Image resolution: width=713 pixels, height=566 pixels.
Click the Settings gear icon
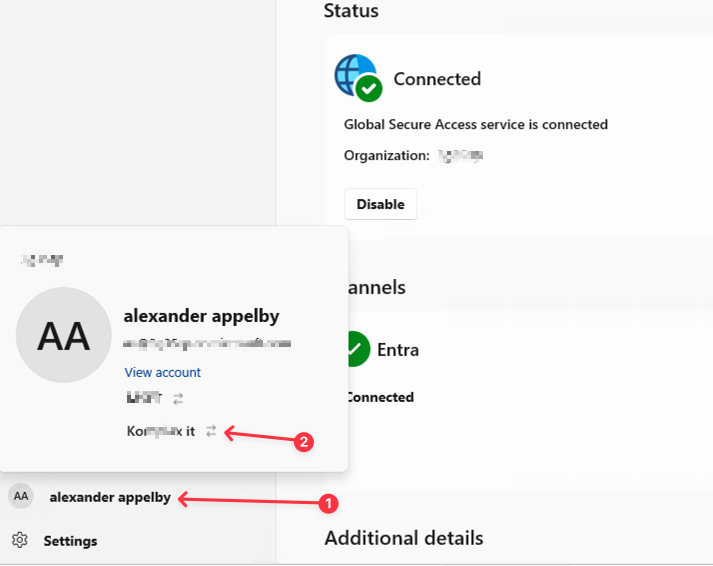click(20, 540)
